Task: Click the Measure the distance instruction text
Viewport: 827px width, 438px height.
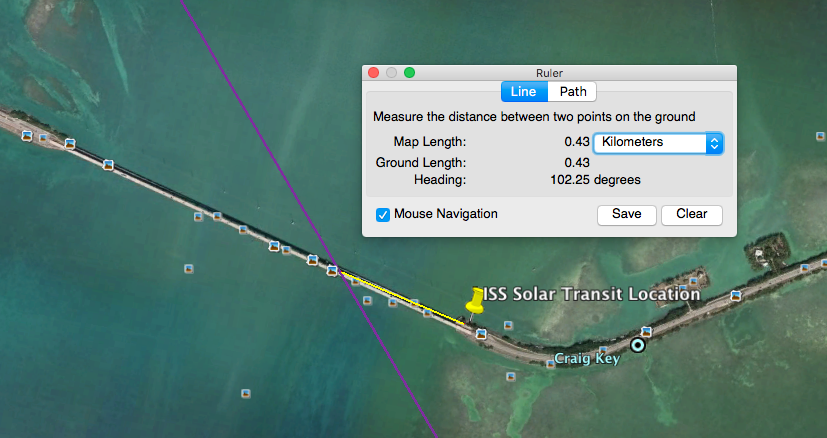Action: (x=534, y=117)
